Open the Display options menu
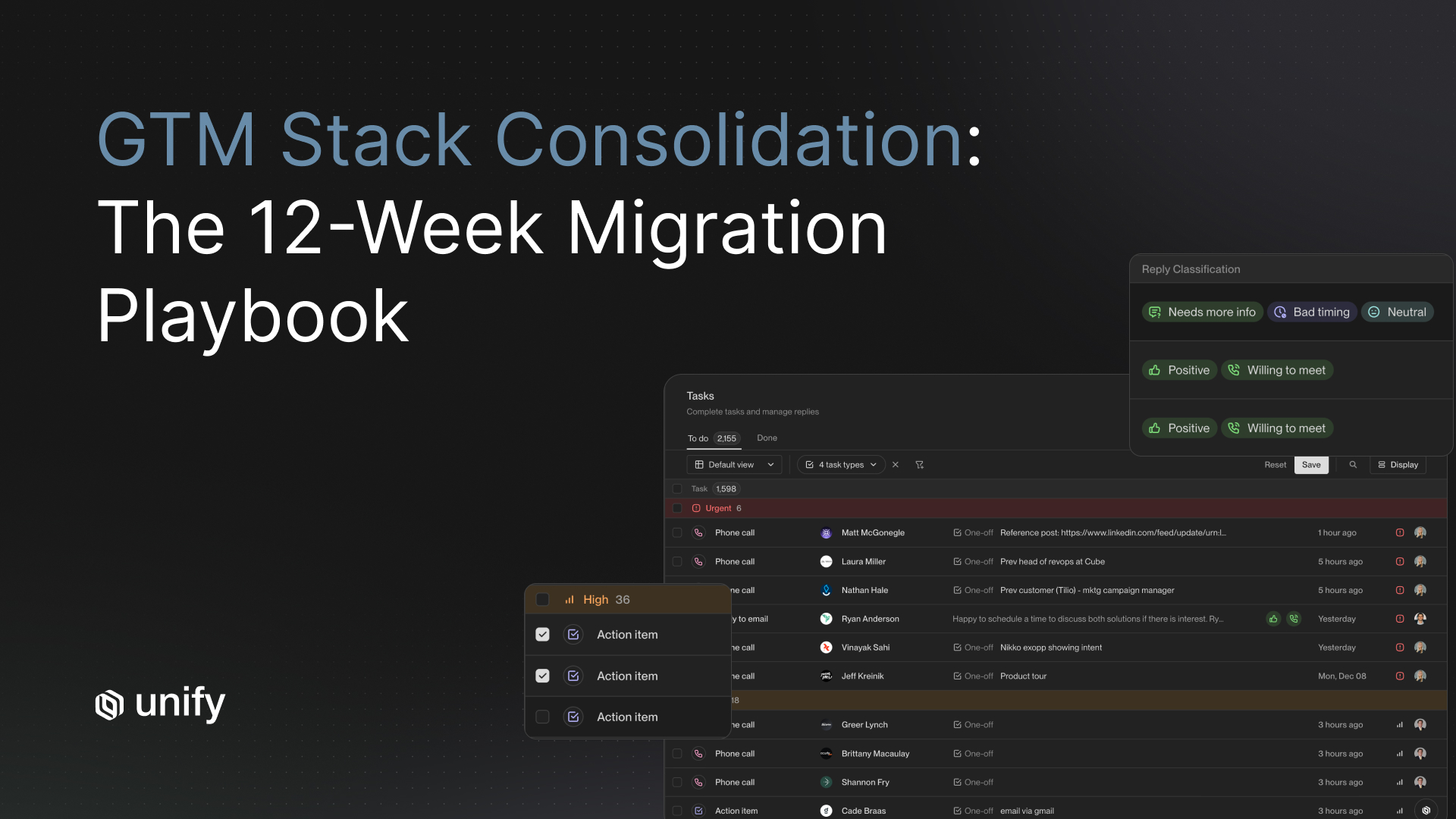 [1398, 465]
